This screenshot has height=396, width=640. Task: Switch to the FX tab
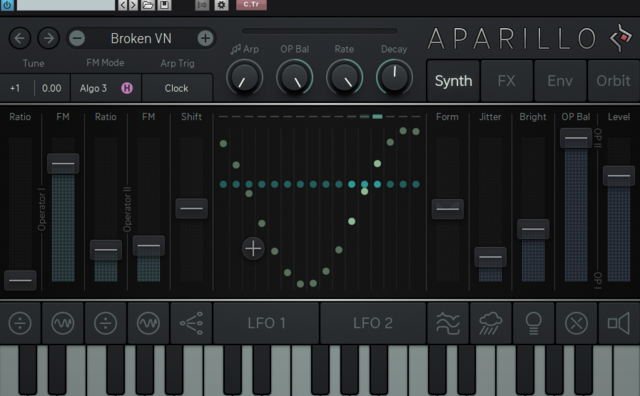[x=507, y=81]
